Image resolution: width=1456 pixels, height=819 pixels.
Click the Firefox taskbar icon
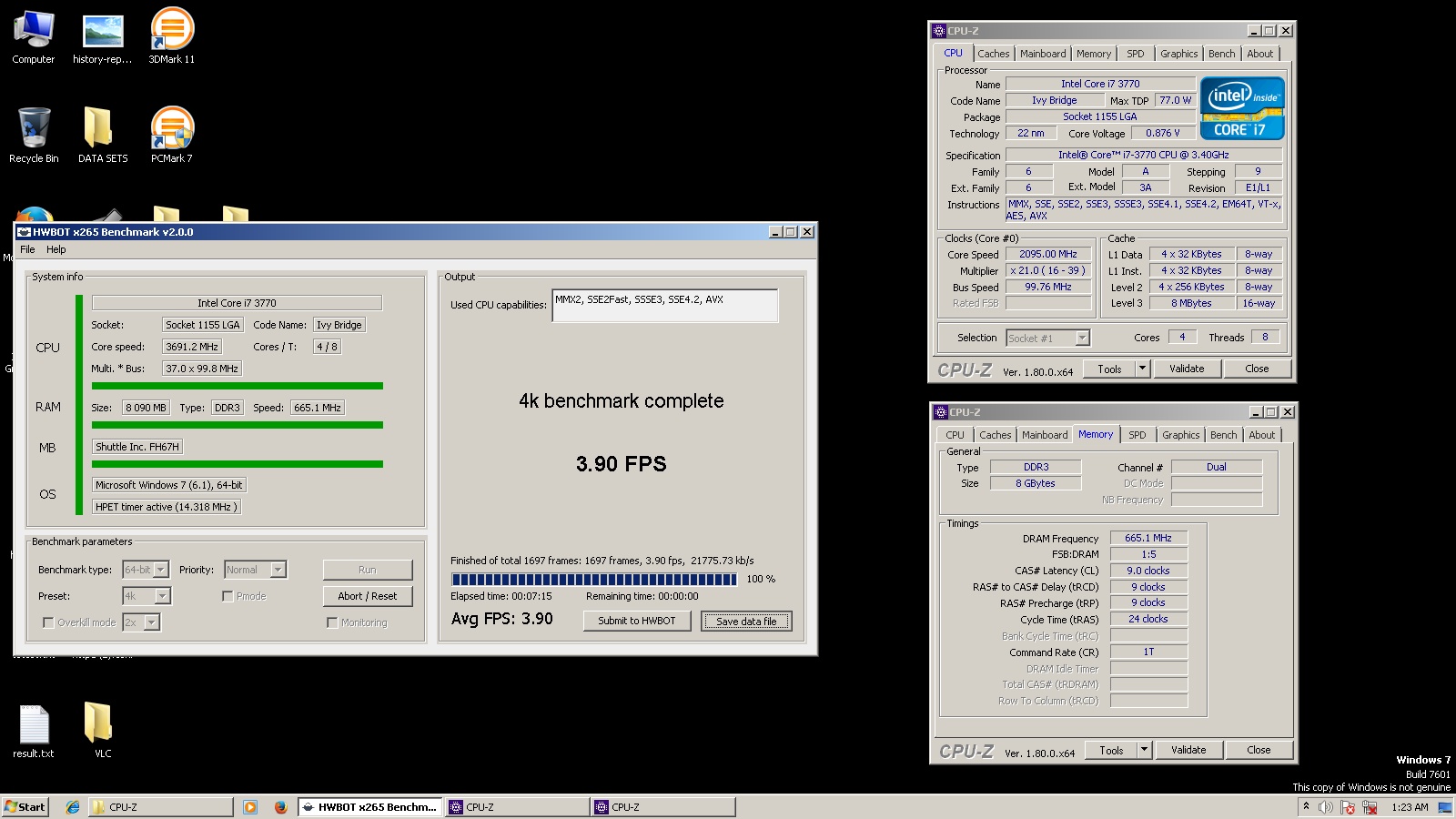point(280,807)
